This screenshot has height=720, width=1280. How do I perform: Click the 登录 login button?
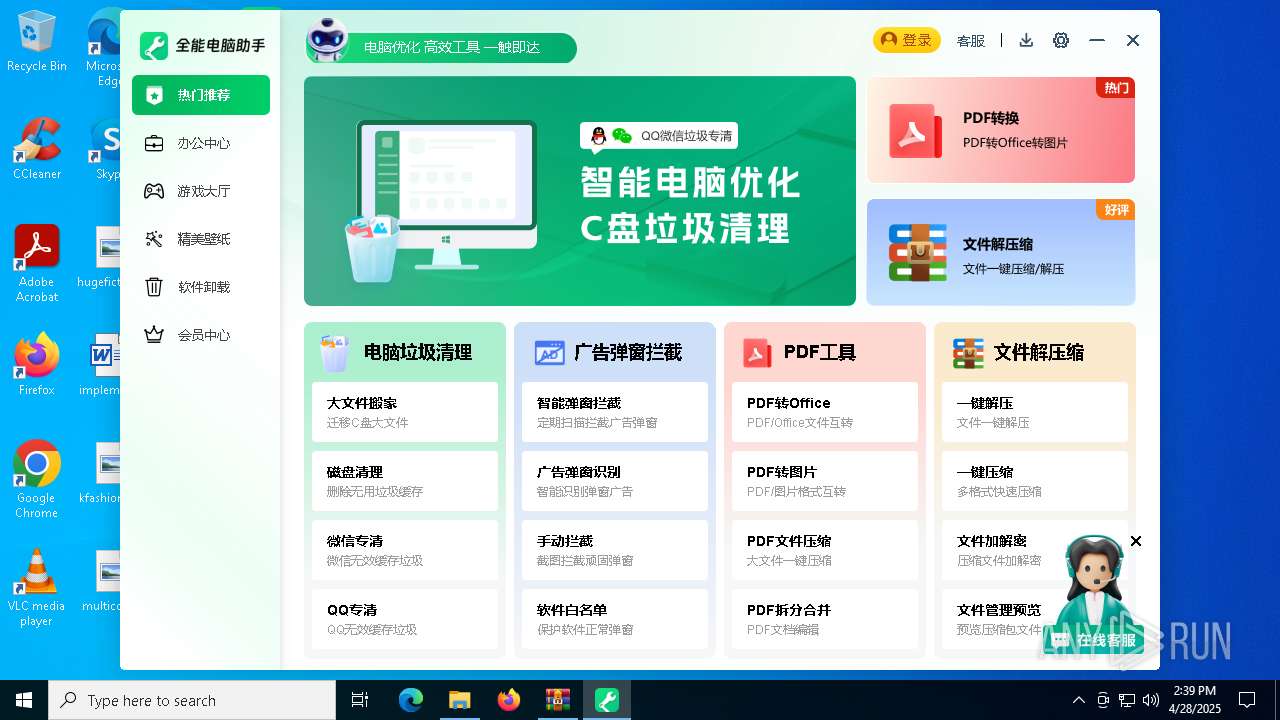907,40
